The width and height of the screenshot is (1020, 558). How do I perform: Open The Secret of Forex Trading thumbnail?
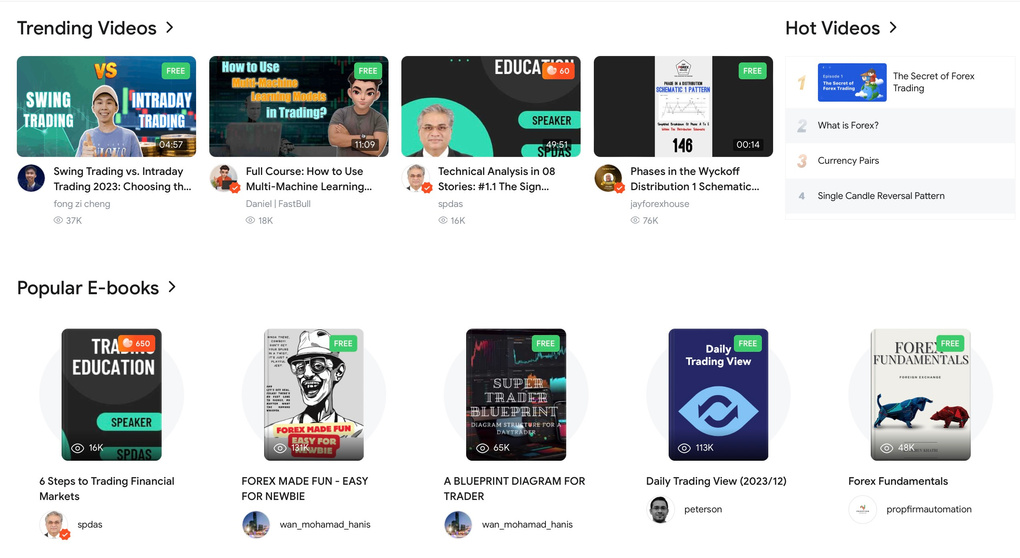[852, 82]
